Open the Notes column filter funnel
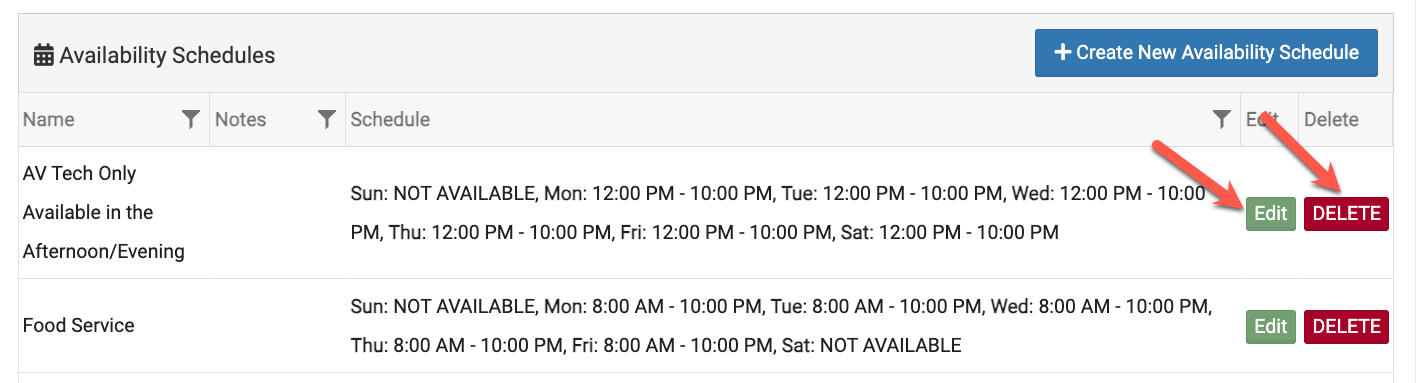Viewport: 1416px width, 383px height. [326, 120]
